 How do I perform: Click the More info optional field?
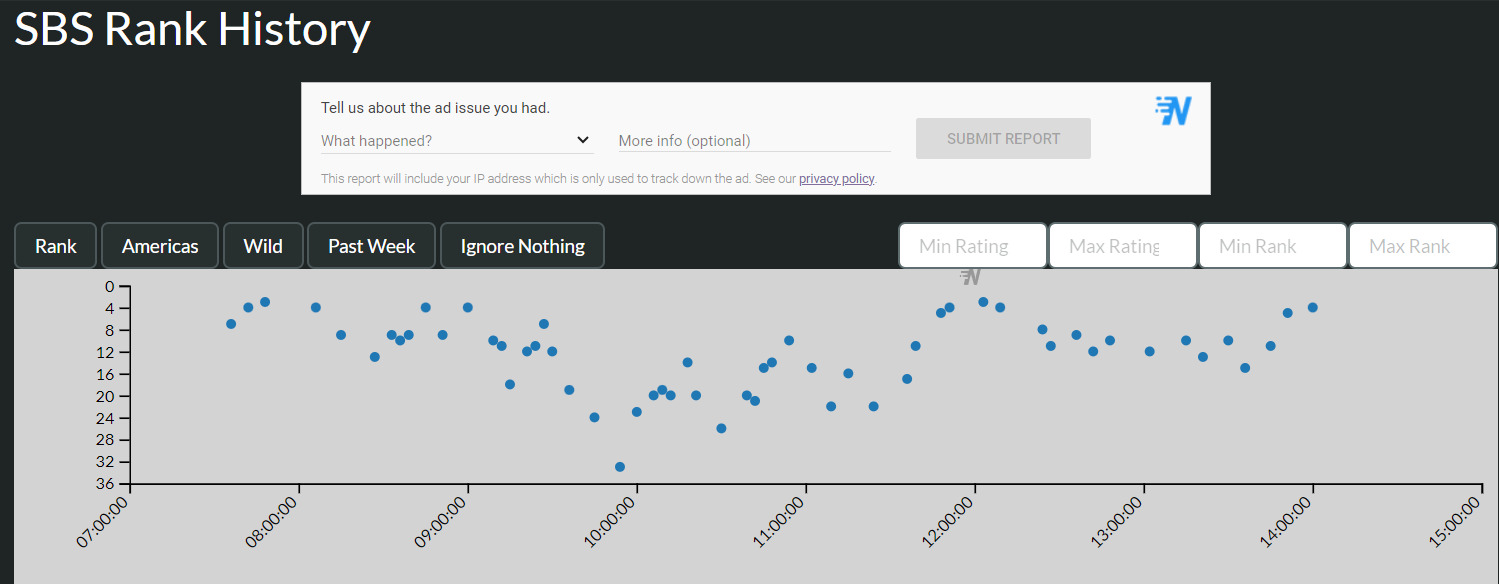pyautogui.click(x=754, y=141)
